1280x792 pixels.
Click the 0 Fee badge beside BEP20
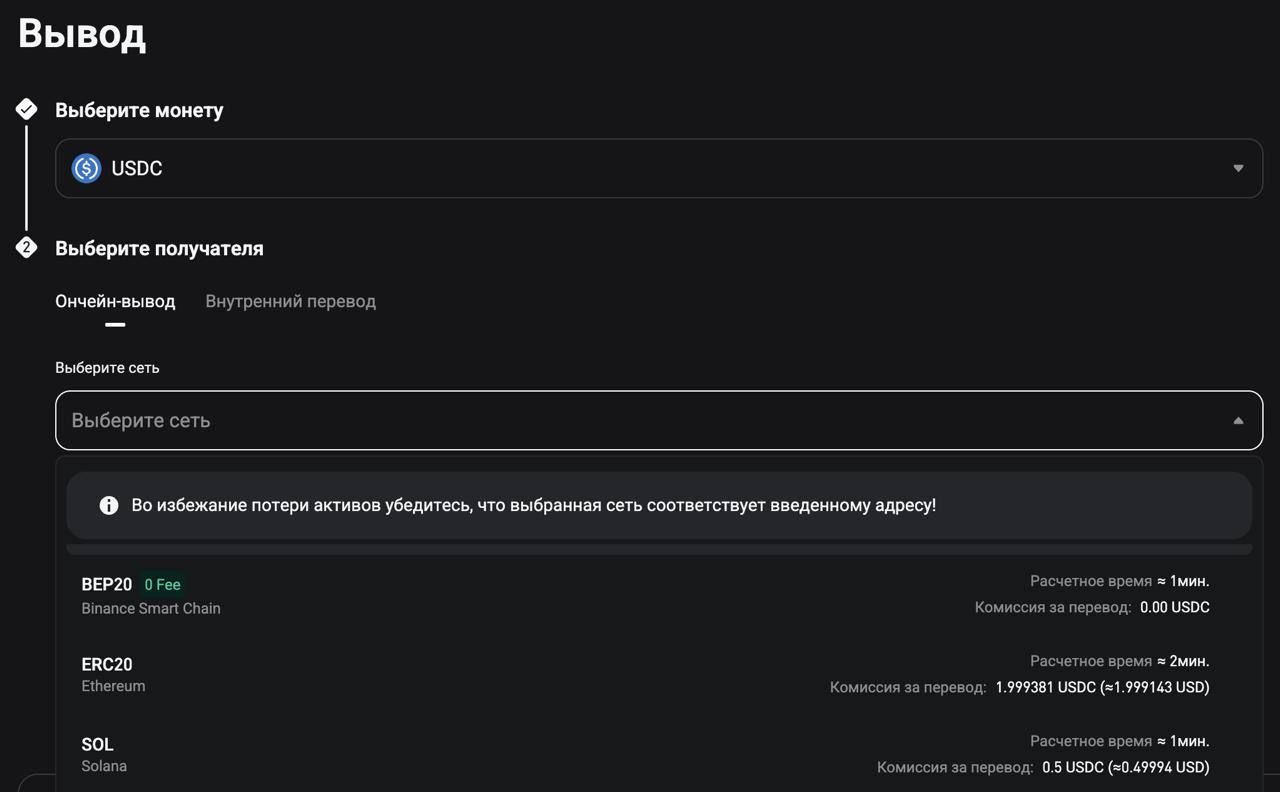162,584
